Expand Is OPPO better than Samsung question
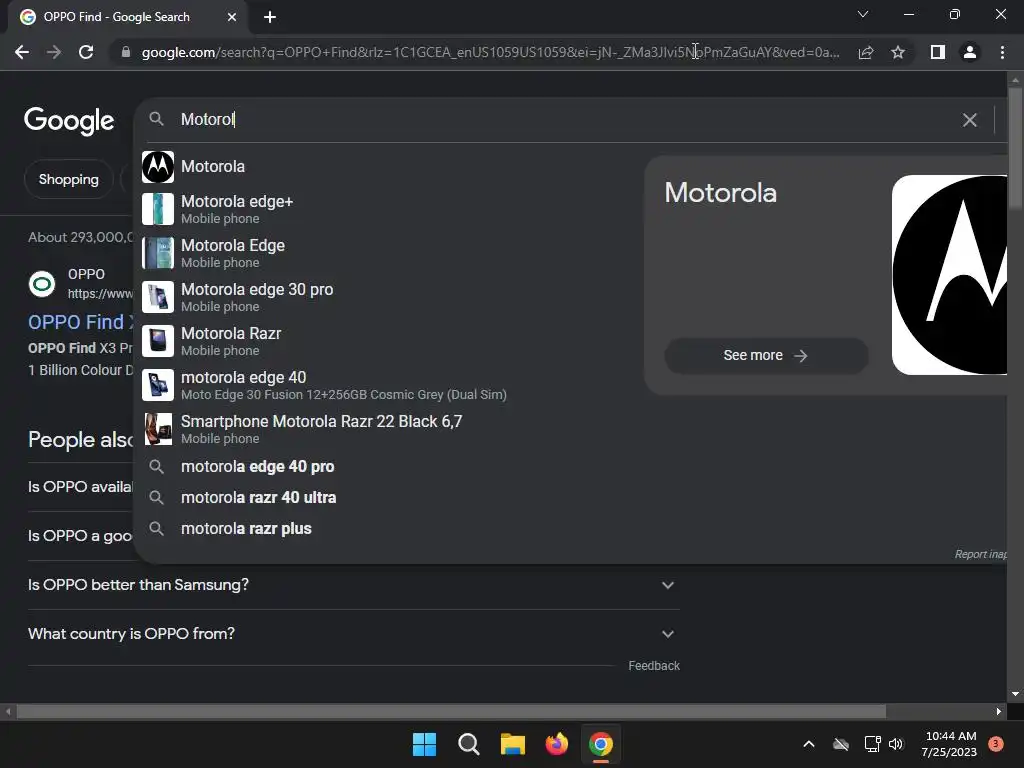This screenshot has height=768, width=1024. (x=353, y=585)
